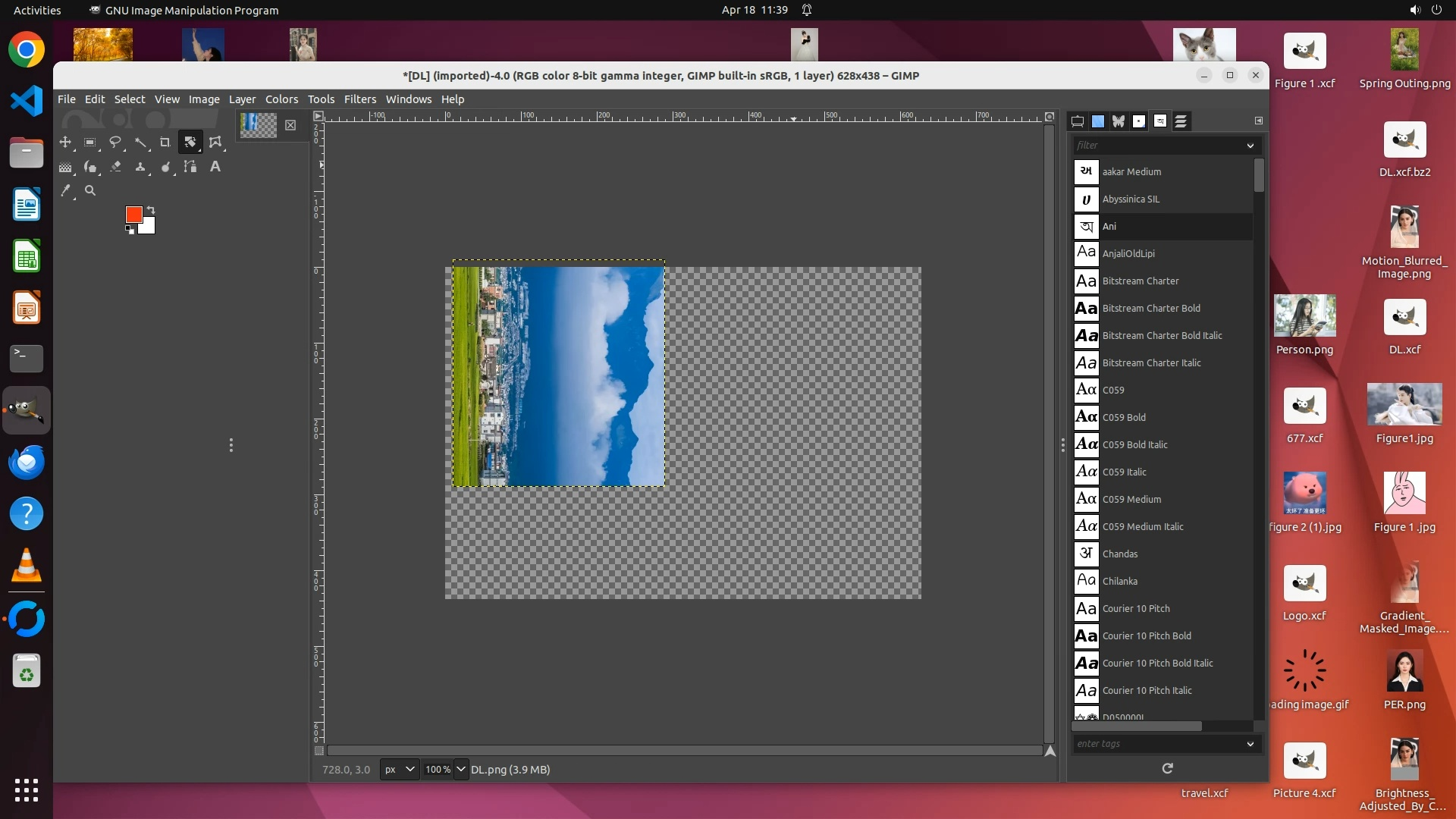Image resolution: width=1456 pixels, height=819 pixels.
Task: Select the Text tool
Action: coord(215,167)
